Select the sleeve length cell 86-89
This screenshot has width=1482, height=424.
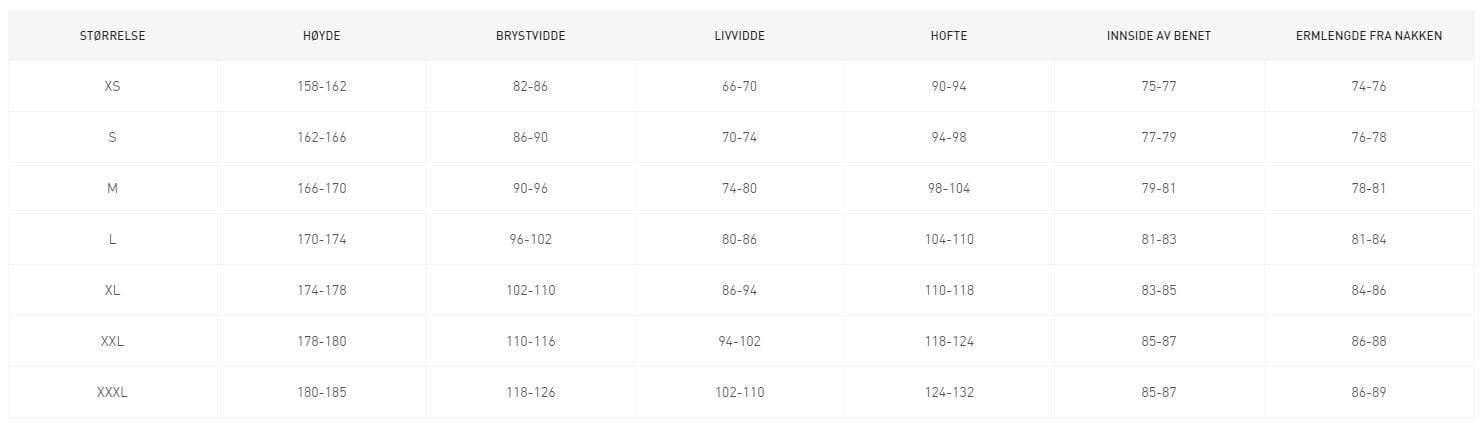coord(1368,393)
